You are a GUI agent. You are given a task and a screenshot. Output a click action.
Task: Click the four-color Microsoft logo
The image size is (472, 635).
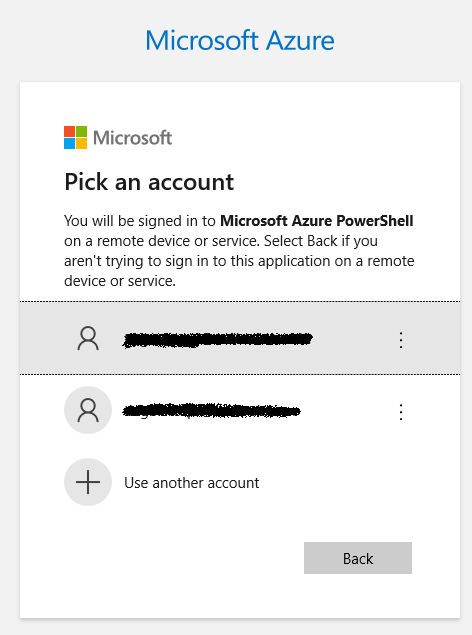[x=75, y=137]
